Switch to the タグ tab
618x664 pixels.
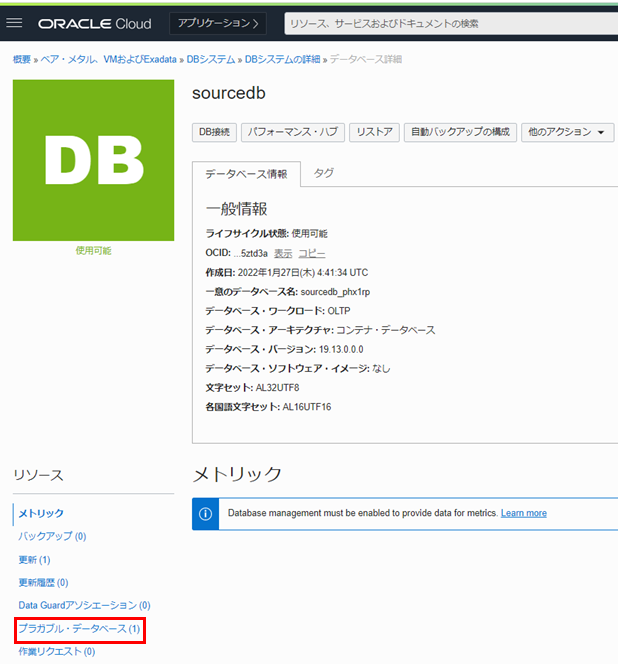(x=324, y=173)
